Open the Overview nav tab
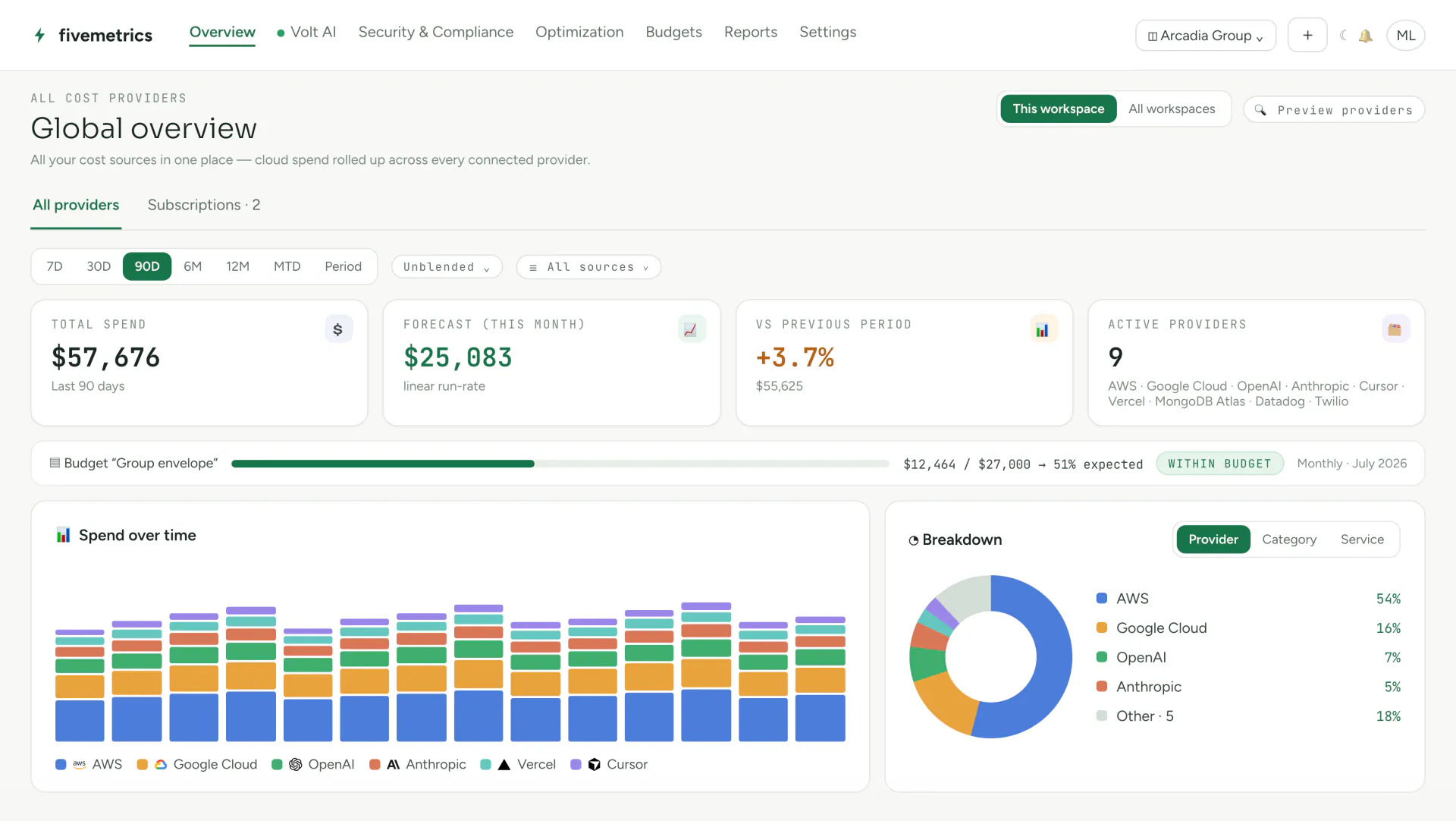Image resolution: width=1456 pixels, height=821 pixels. 222,32
